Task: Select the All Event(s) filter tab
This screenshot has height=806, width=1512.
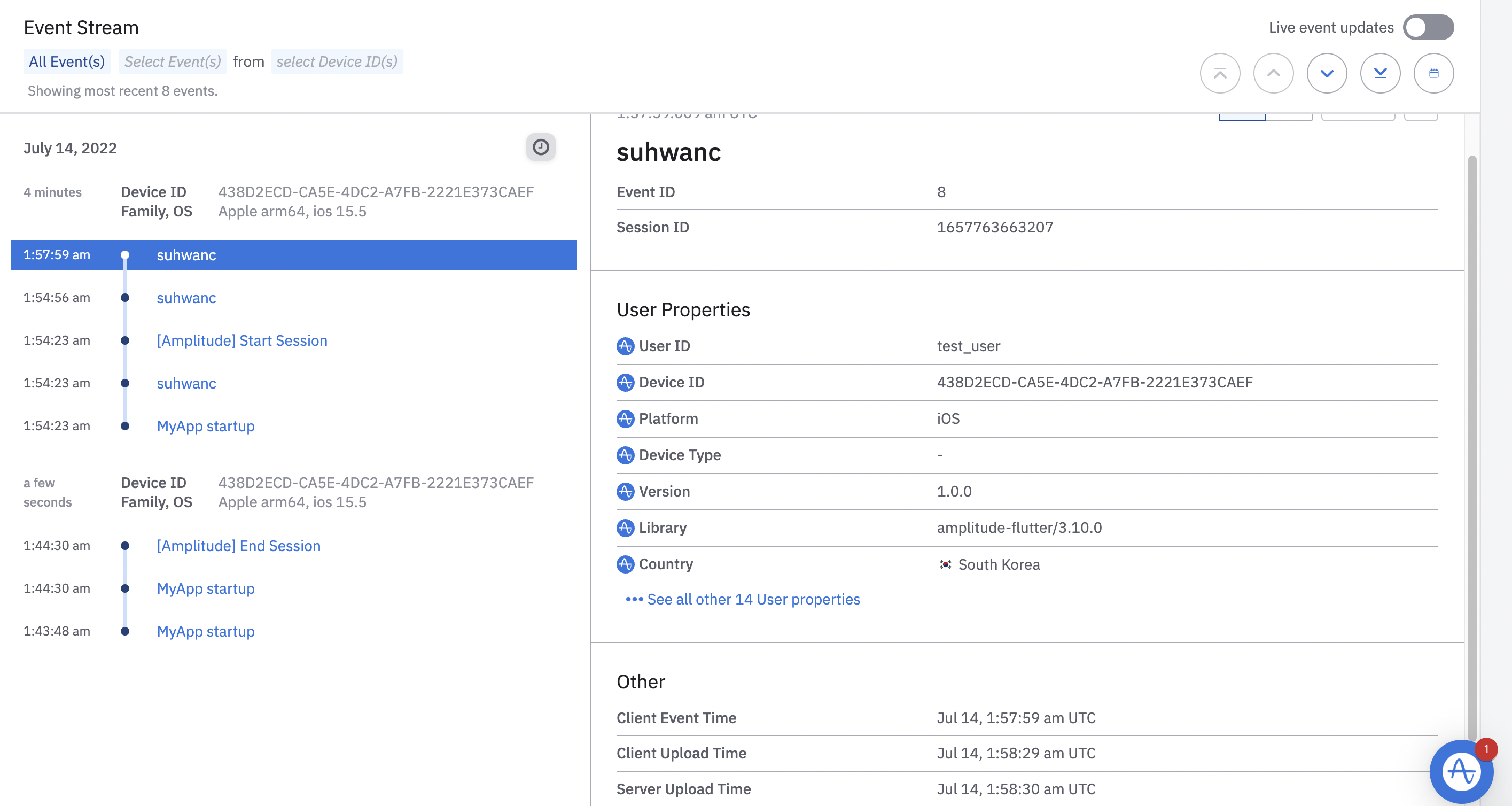Action: [x=67, y=61]
